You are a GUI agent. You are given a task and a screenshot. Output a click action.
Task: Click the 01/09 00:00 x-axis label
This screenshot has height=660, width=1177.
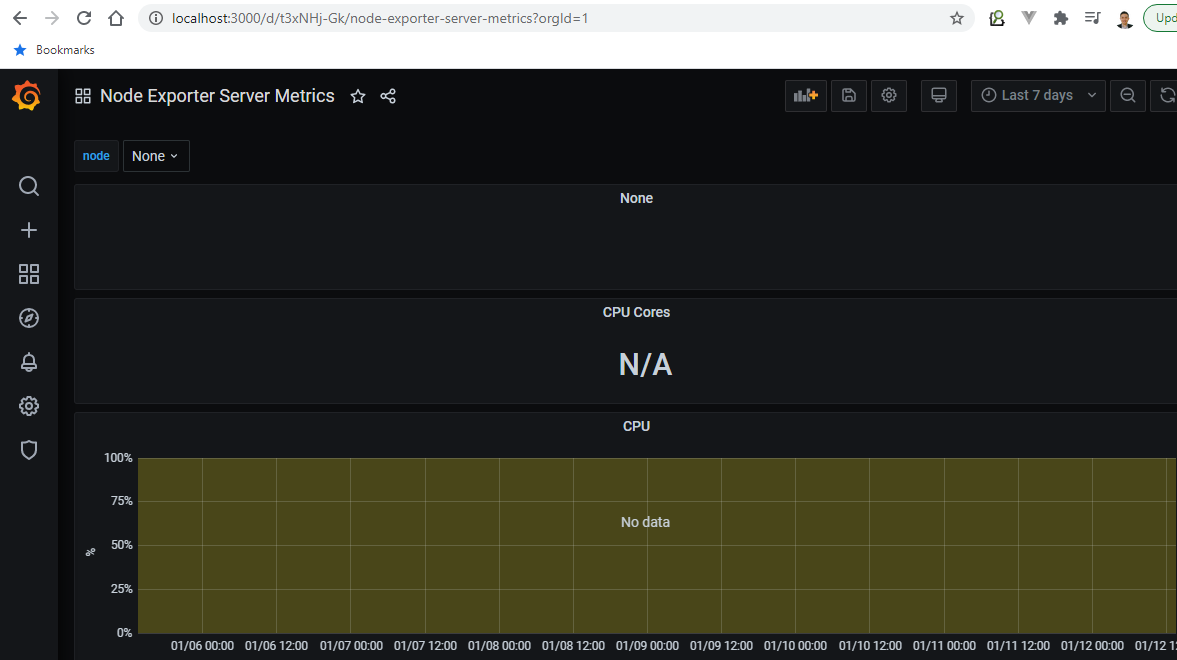point(647,646)
